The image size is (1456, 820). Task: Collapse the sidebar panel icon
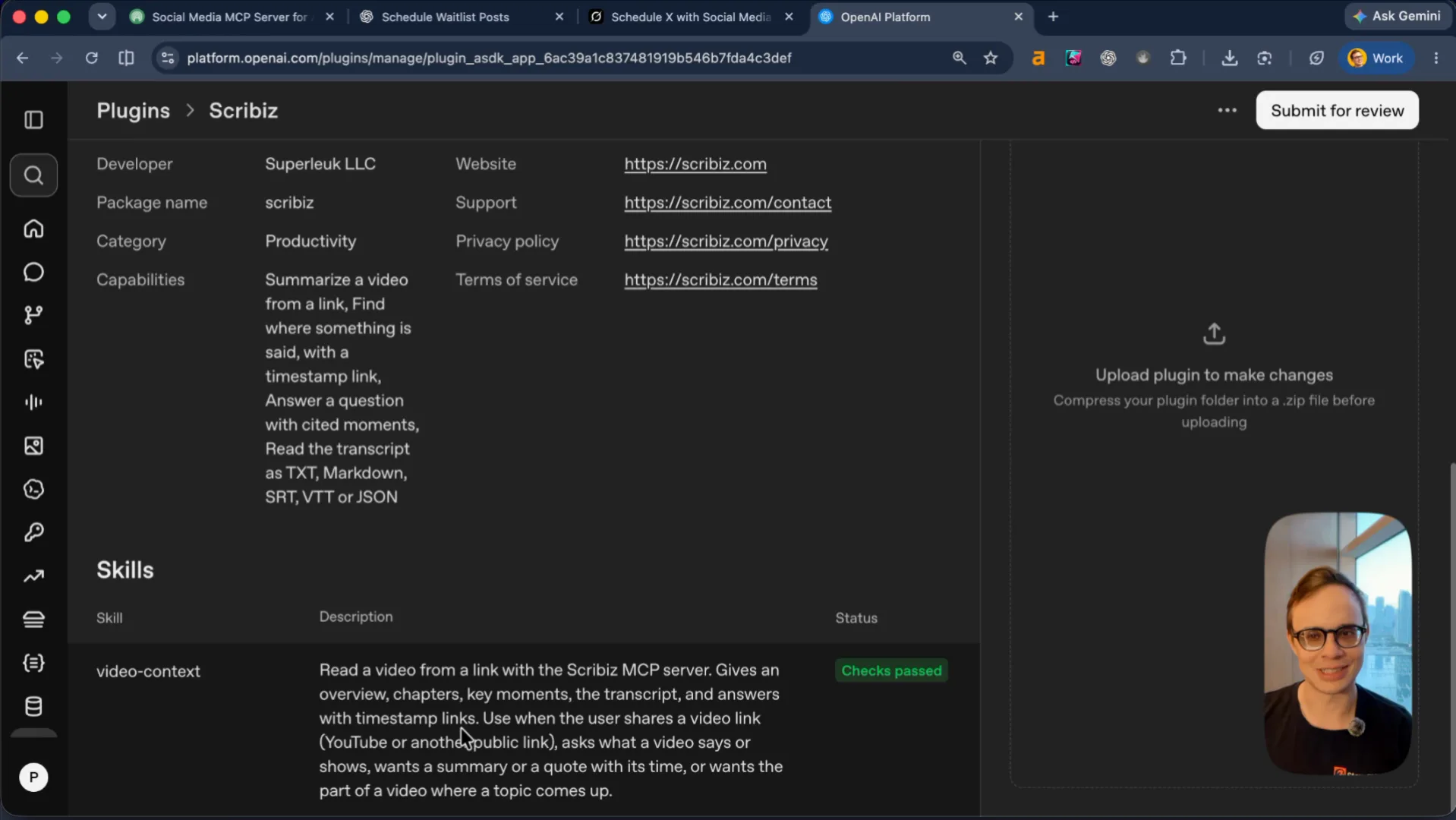click(33, 120)
